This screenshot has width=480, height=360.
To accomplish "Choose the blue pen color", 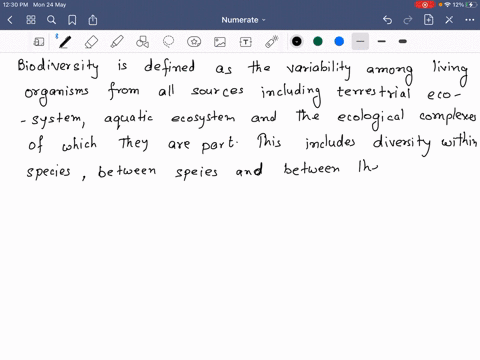I will pos(339,41).
